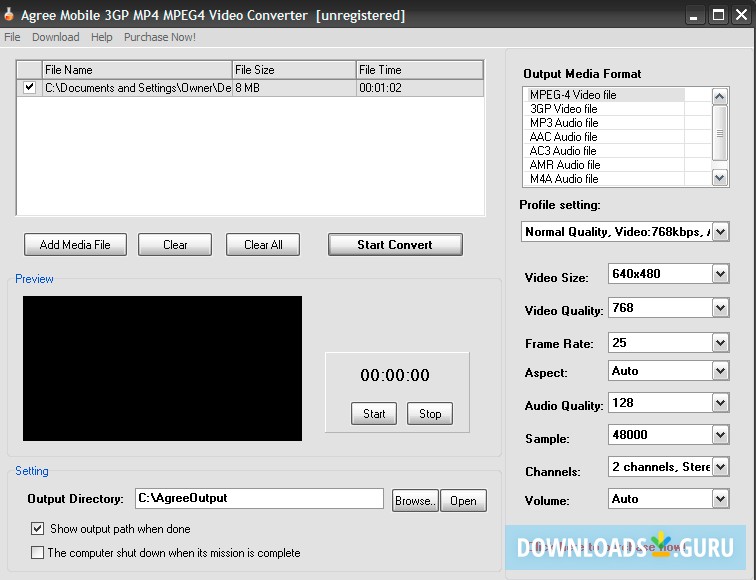Expand the Video Quality dropdown
Viewport: 756px width, 580px height.
click(720, 308)
